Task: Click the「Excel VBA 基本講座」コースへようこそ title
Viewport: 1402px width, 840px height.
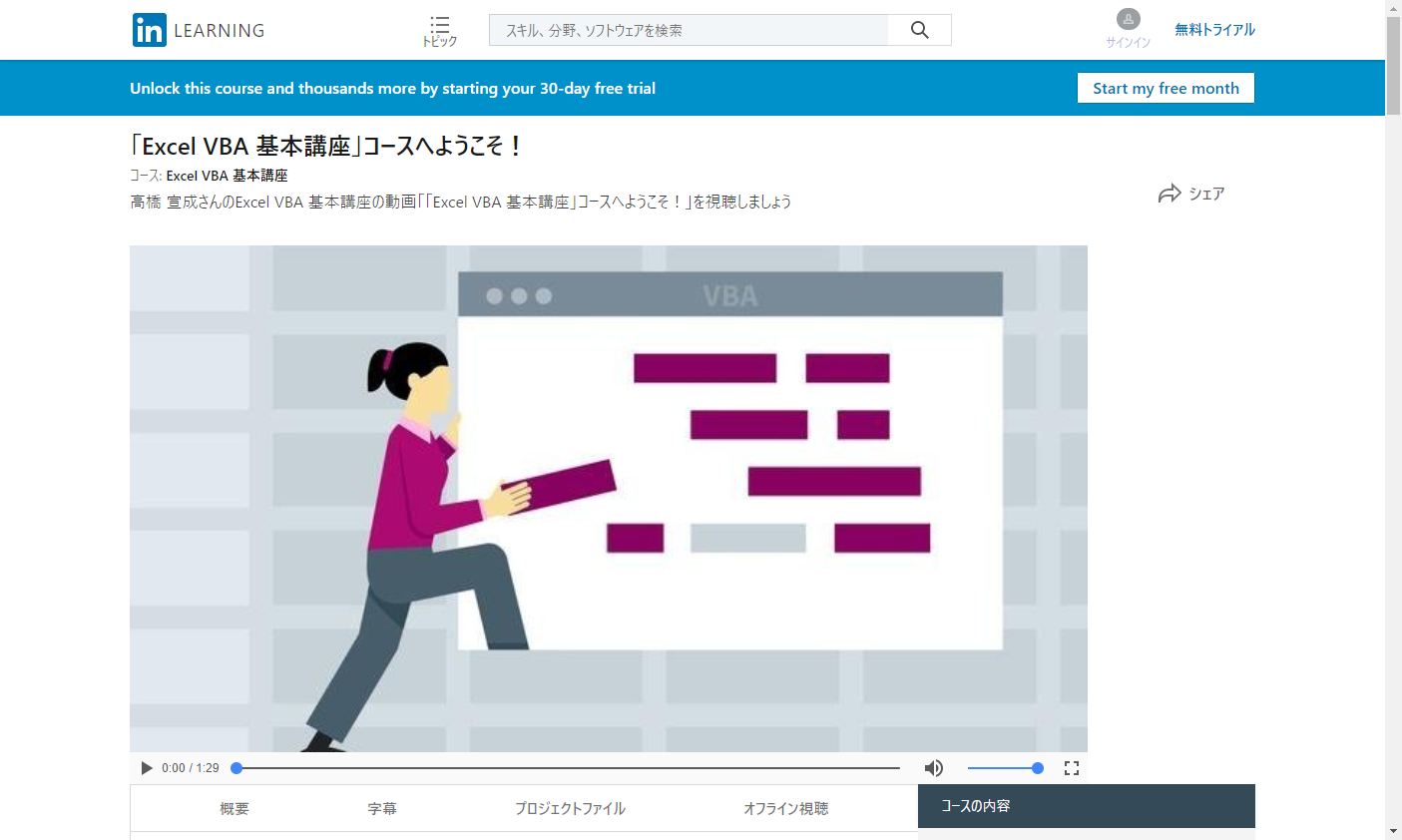Action: click(326, 146)
